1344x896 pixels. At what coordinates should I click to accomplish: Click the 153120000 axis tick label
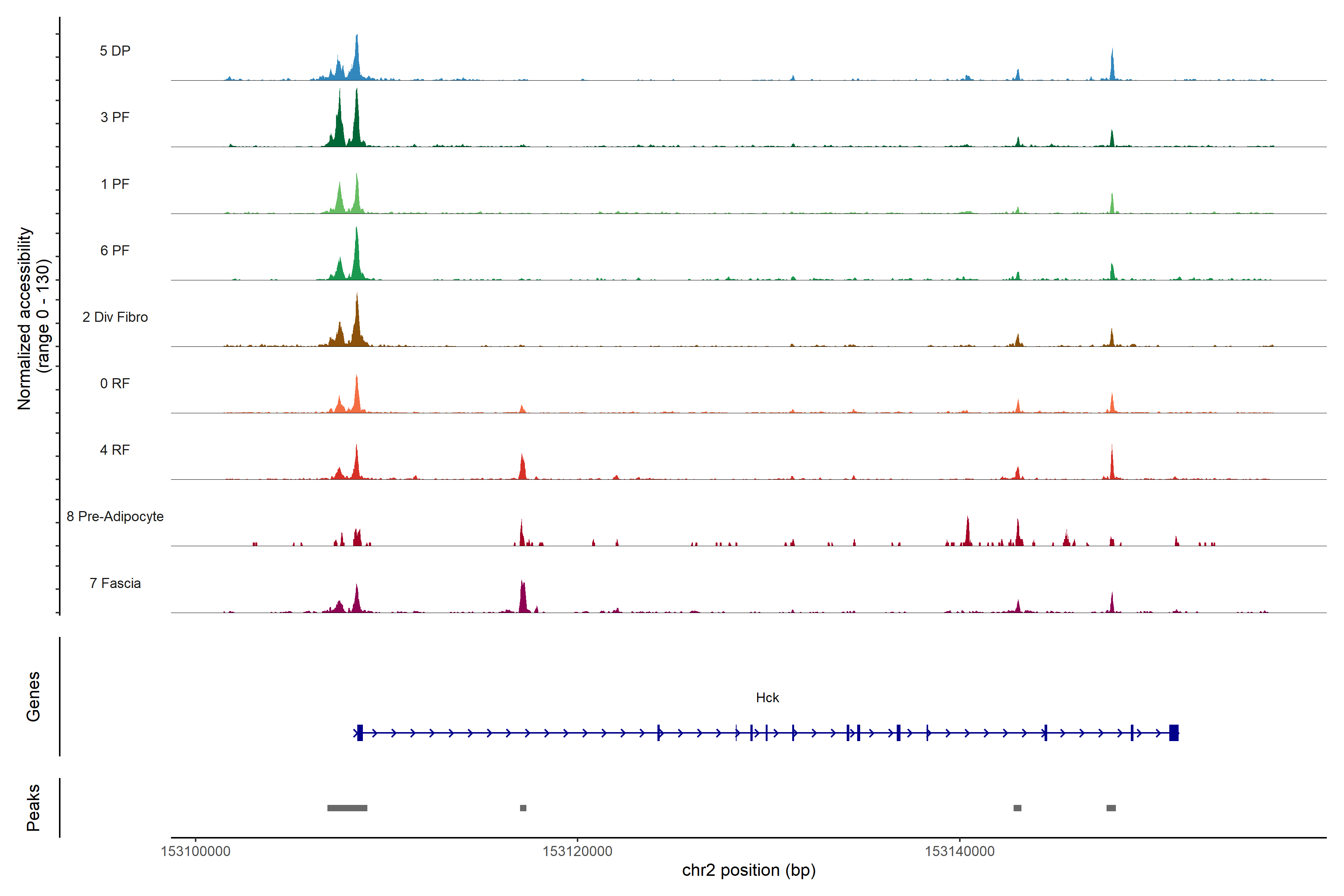tap(577, 851)
